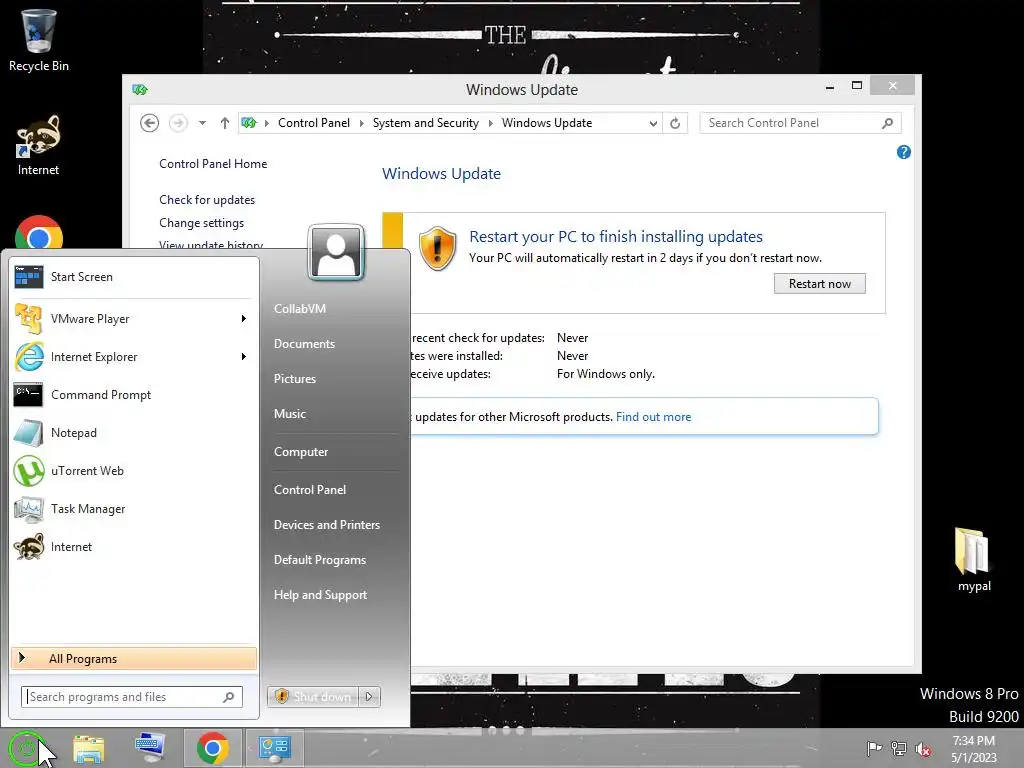Open Control Panel from Start menu
Viewport: 1024px width, 768px height.
click(x=310, y=490)
